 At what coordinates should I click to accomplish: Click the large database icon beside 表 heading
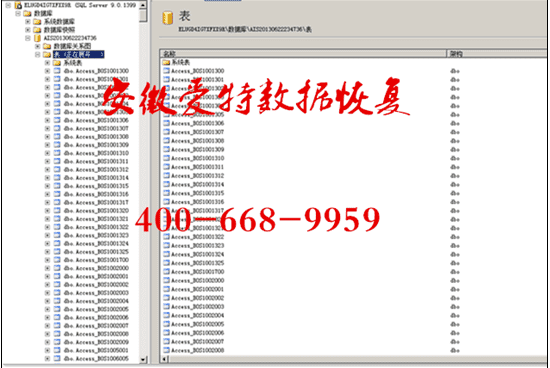pyautogui.click(x=168, y=18)
